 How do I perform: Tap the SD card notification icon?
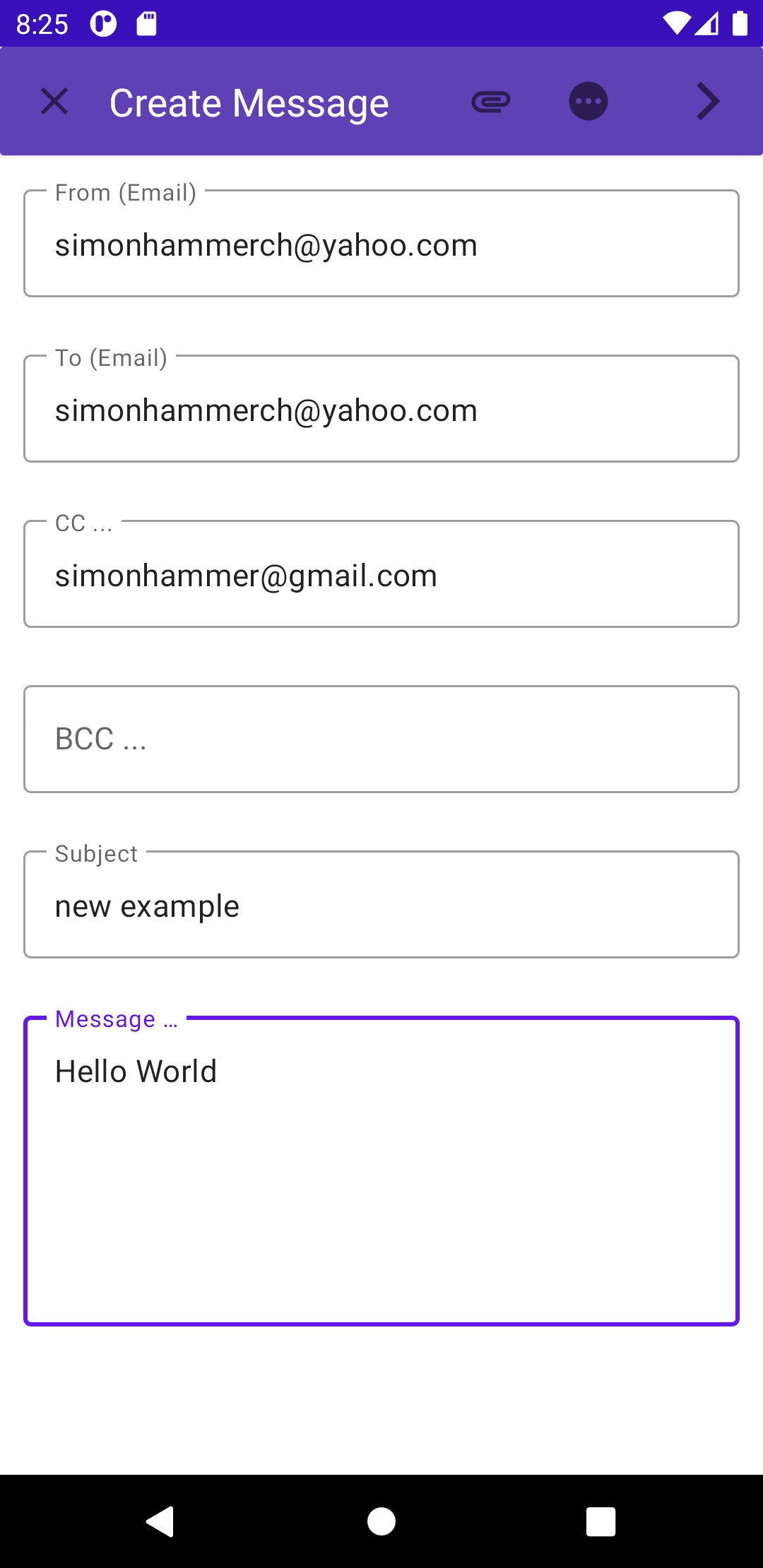pos(146,24)
